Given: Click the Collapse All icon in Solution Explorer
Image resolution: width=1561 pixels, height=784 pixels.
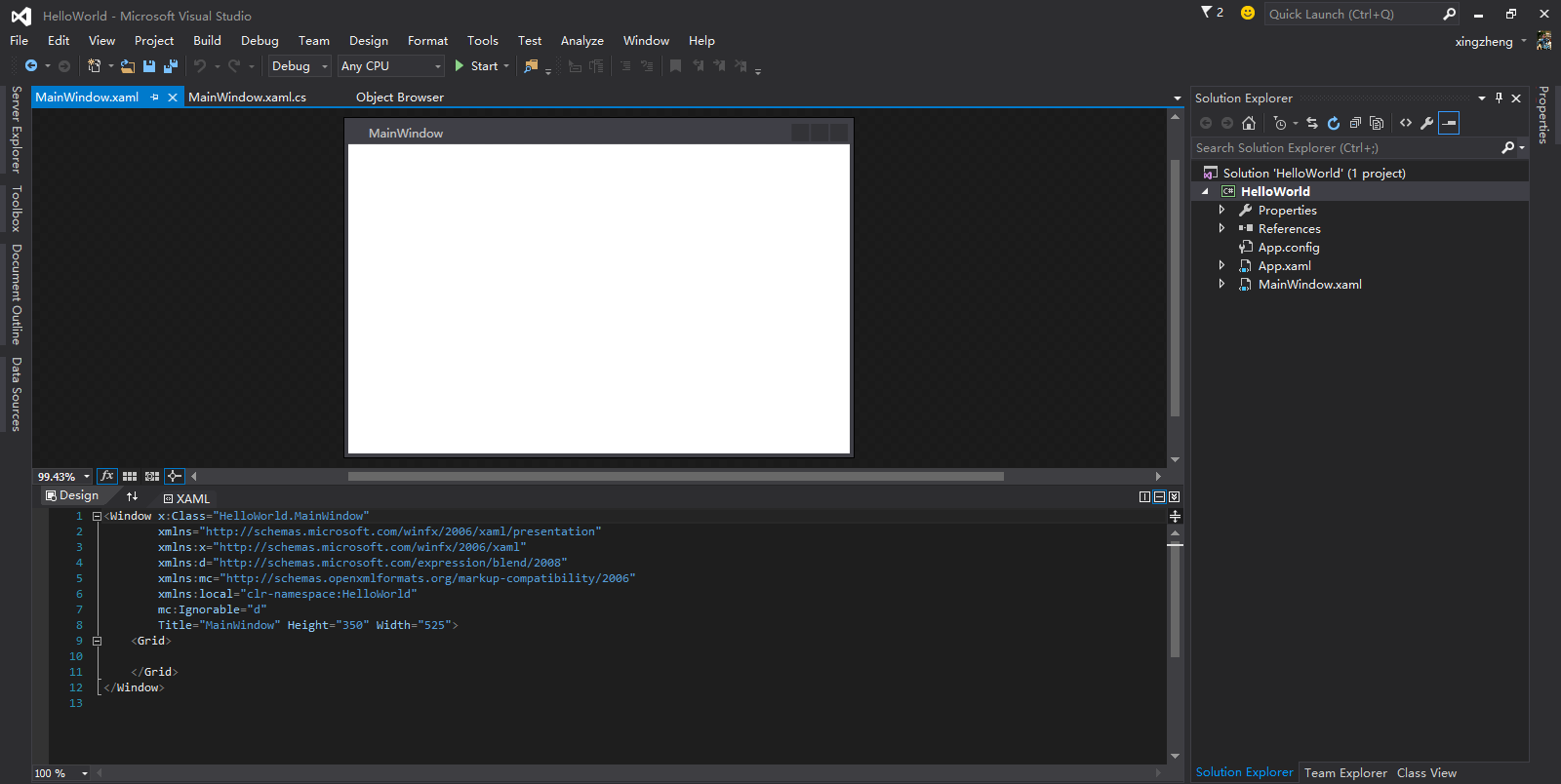Looking at the screenshot, I should click(x=1355, y=123).
